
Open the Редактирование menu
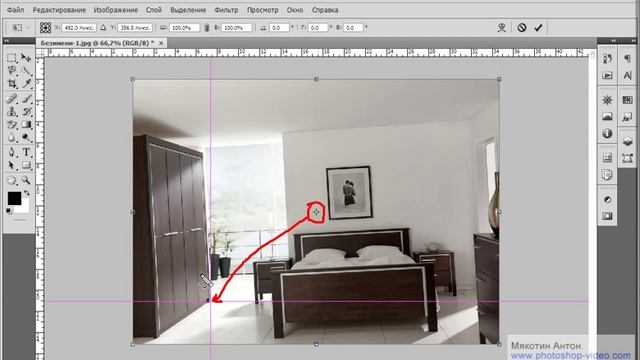tap(59, 10)
